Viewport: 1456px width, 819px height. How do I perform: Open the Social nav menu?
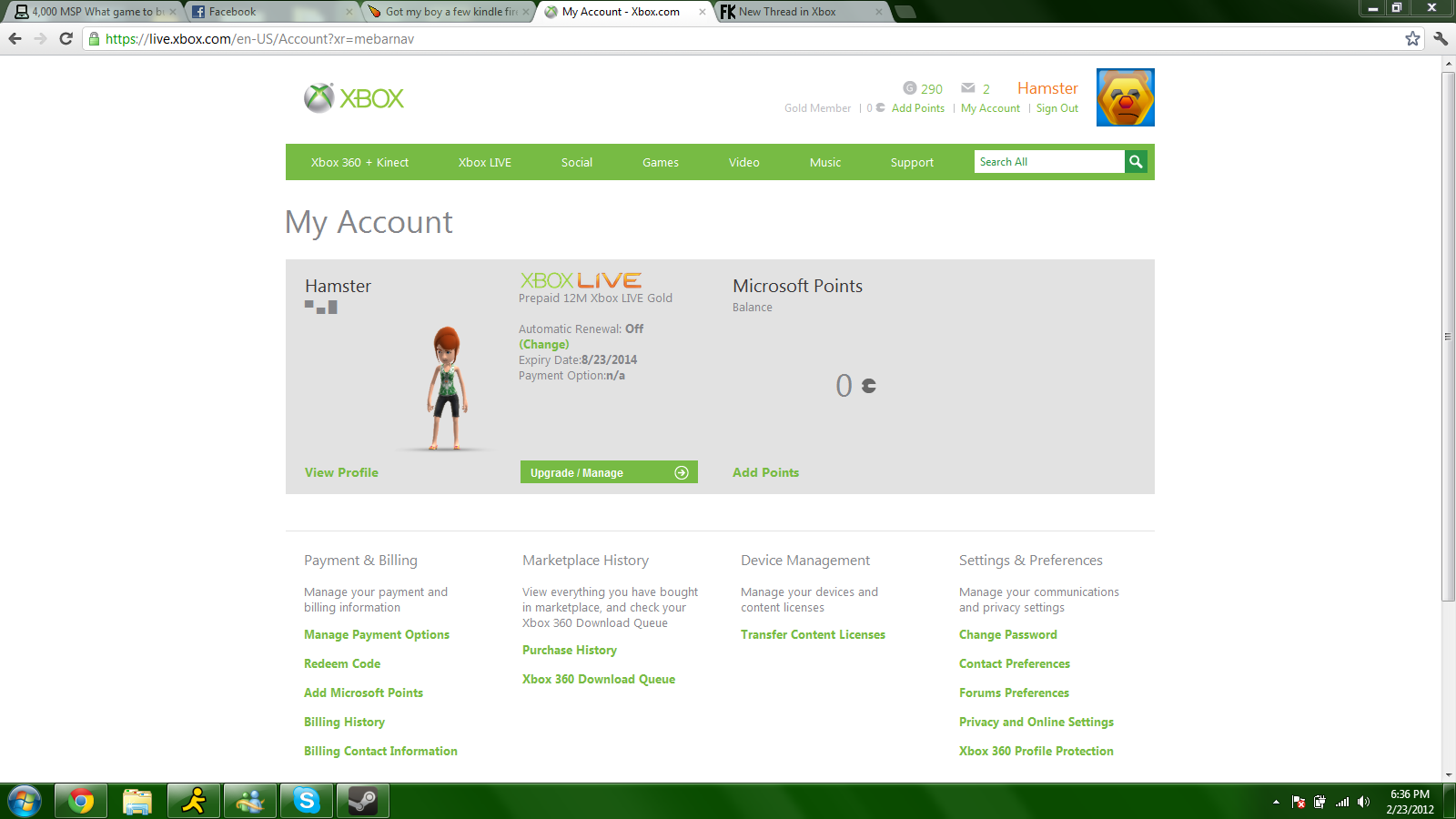(577, 162)
